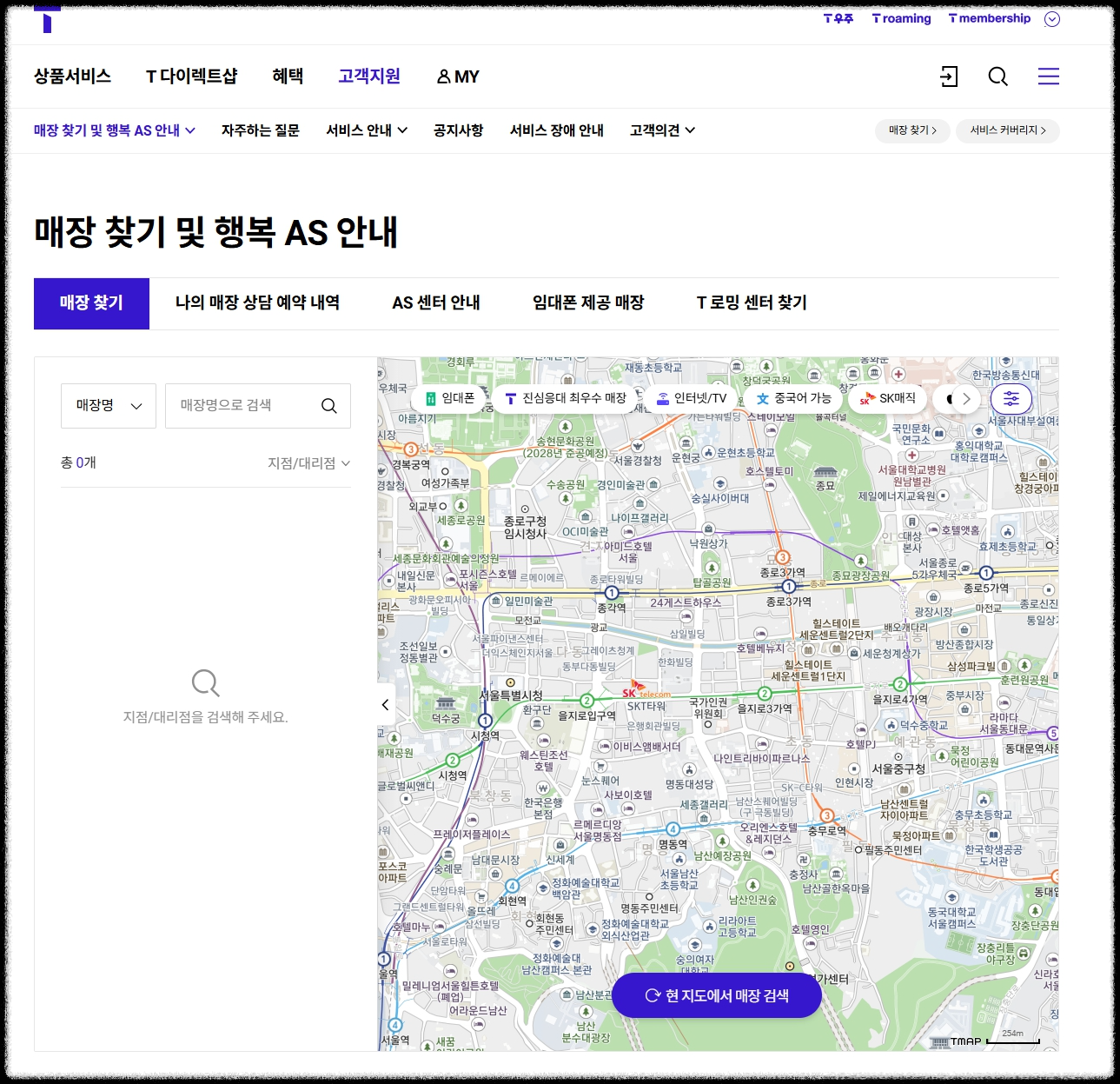Open the login arrow icon in header

(949, 76)
